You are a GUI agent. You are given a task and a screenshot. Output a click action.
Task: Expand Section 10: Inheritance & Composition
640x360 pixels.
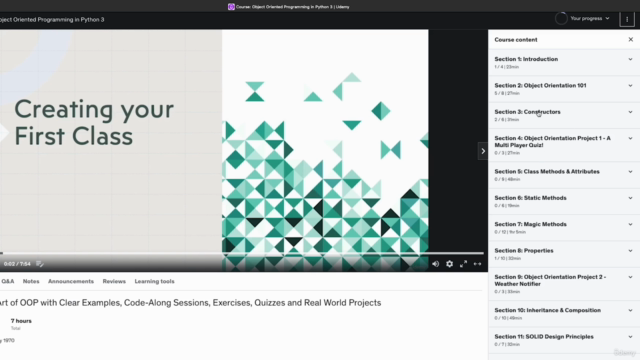(x=564, y=313)
